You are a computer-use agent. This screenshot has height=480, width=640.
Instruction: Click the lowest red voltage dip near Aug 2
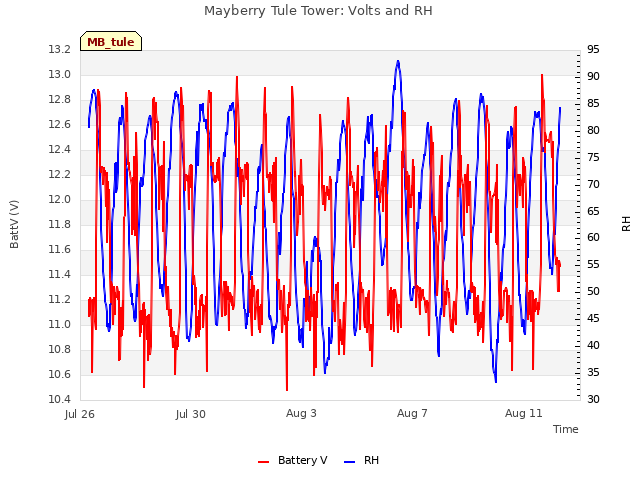point(287,389)
